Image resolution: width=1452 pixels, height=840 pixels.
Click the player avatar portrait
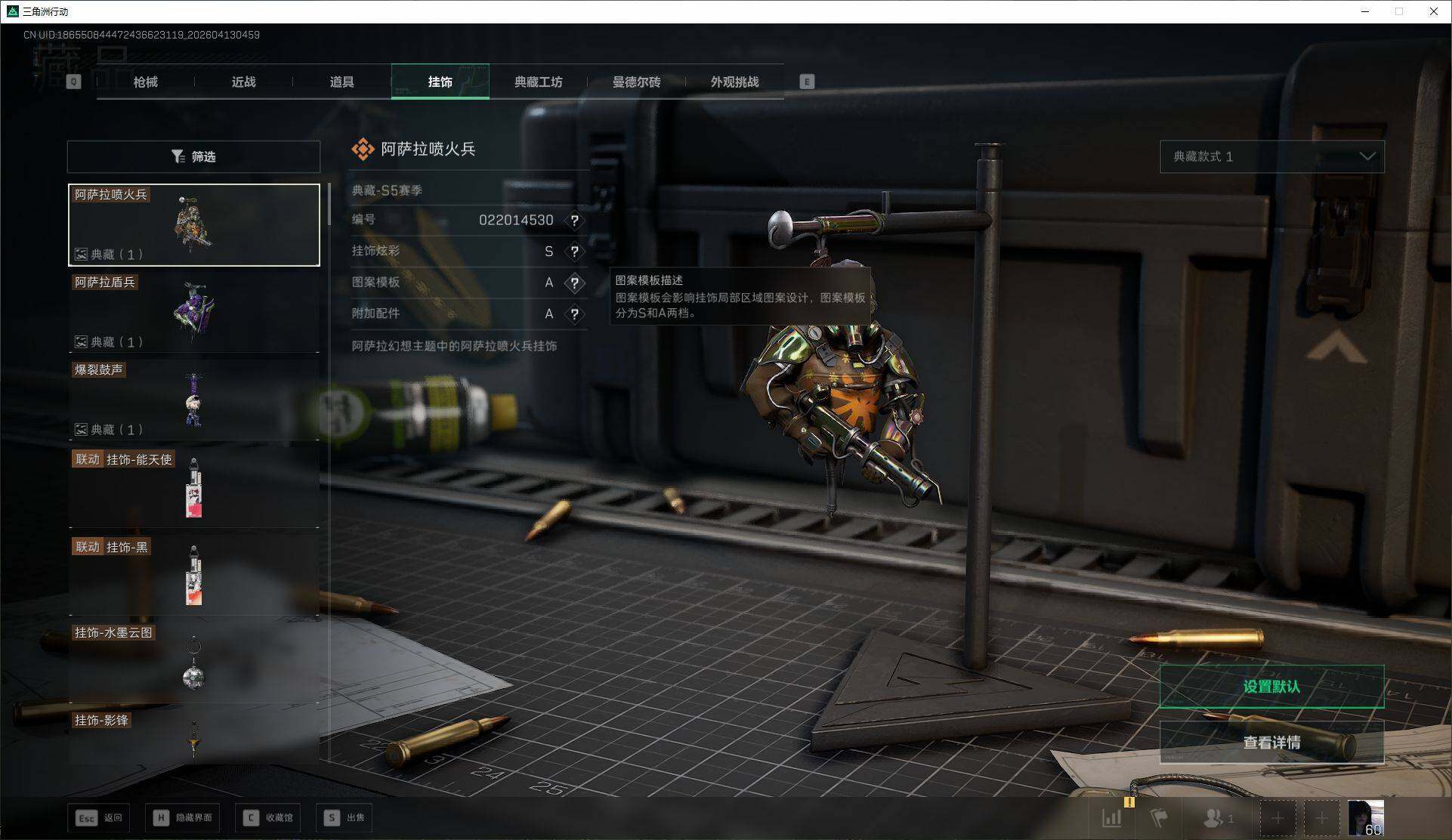(x=1366, y=817)
